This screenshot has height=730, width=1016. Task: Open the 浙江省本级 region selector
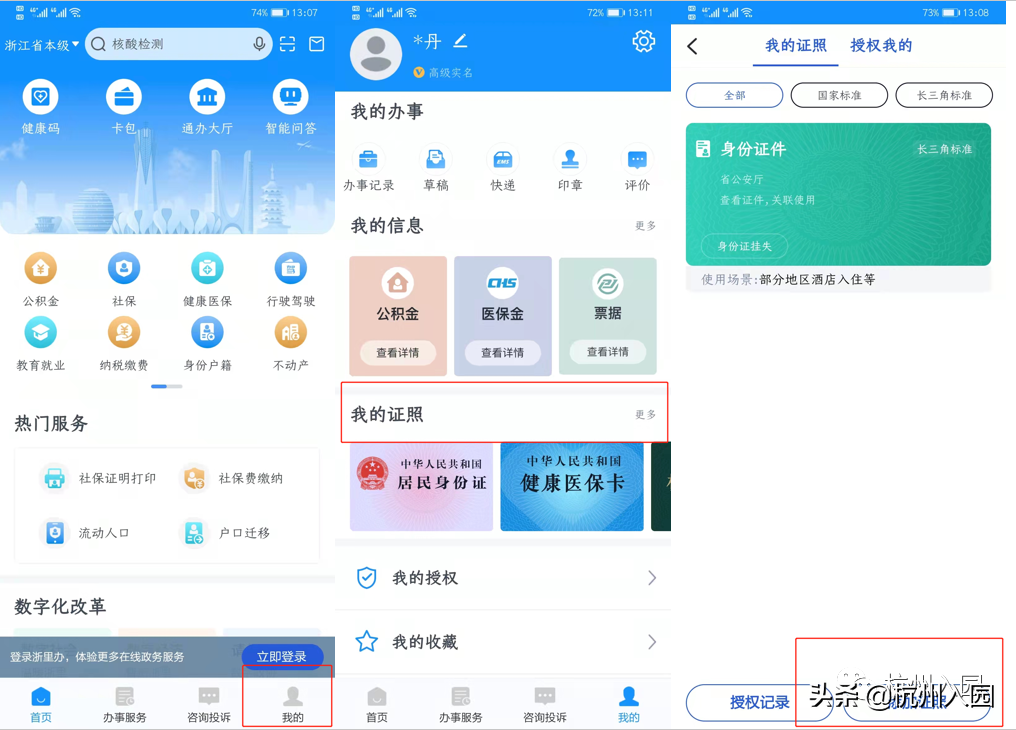pos(42,44)
